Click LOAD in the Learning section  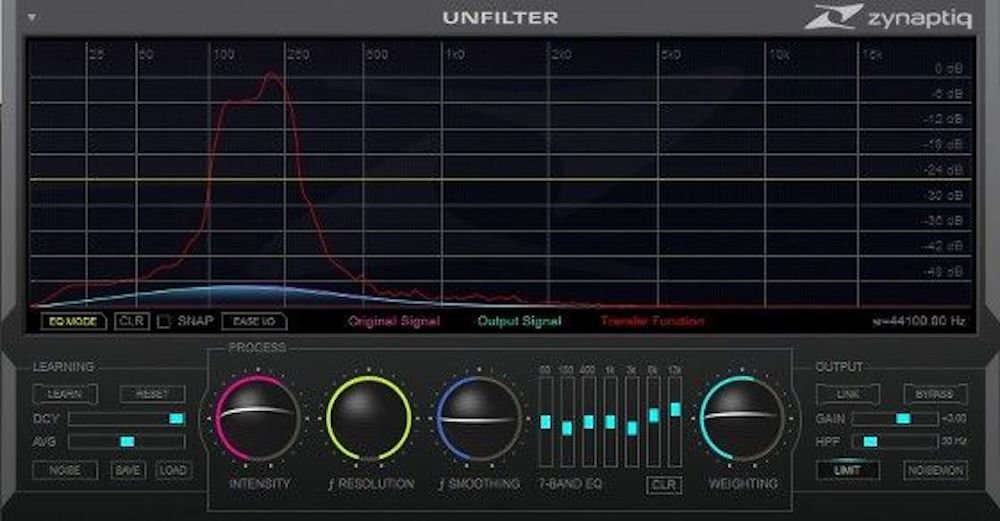click(173, 470)
